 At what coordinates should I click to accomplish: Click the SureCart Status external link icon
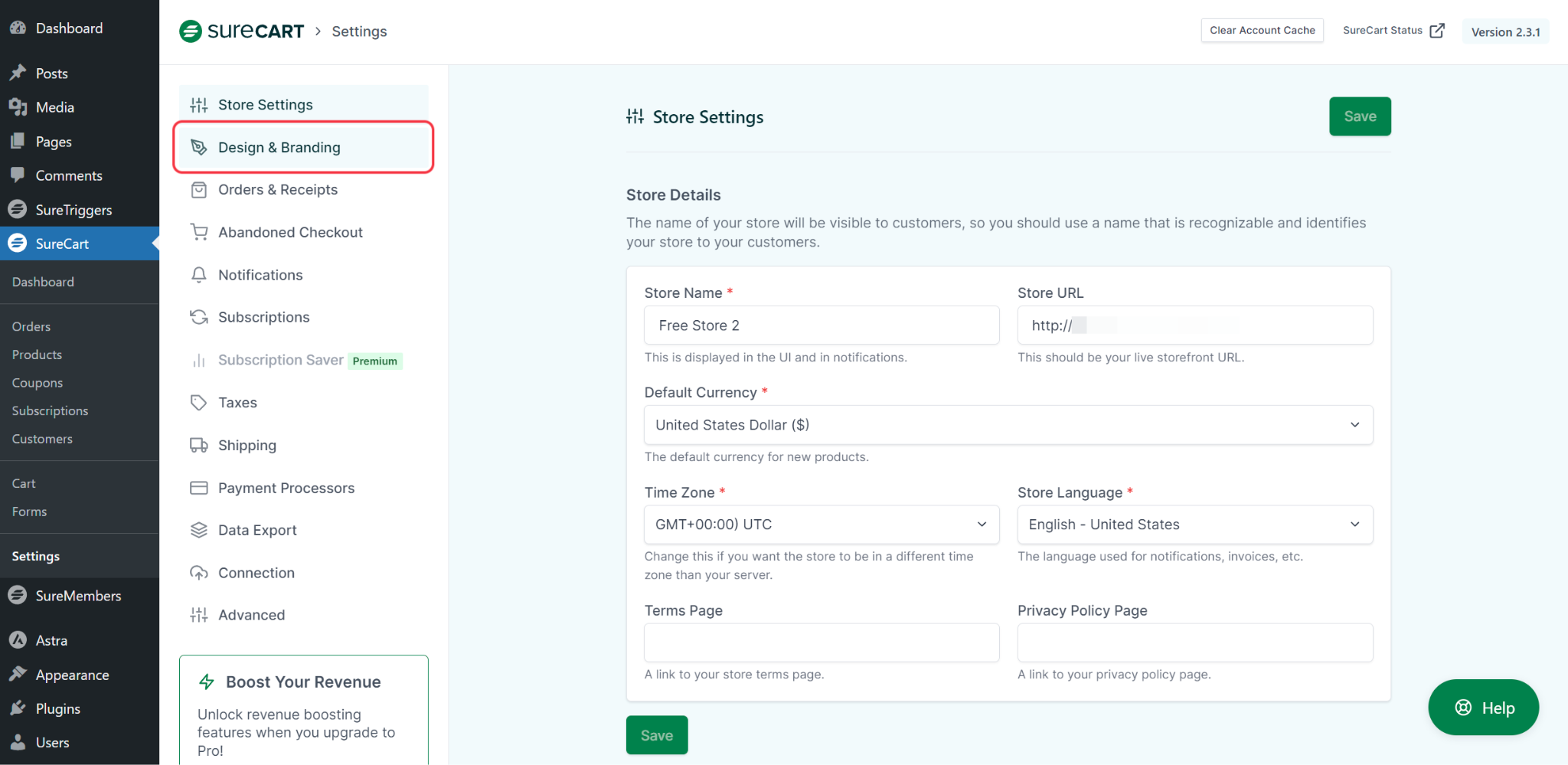coord(1437,31)
